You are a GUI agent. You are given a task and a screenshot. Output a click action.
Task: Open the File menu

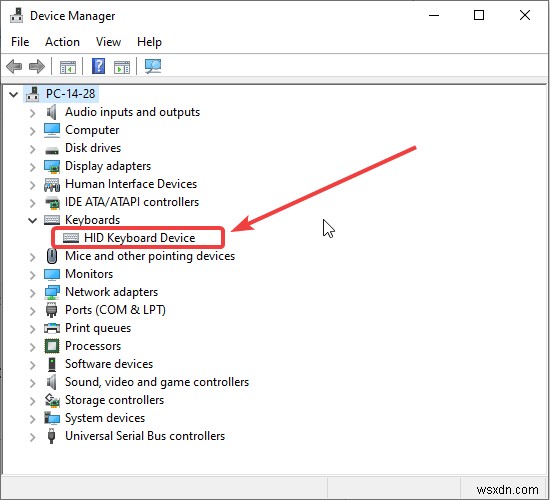(20, 42)
